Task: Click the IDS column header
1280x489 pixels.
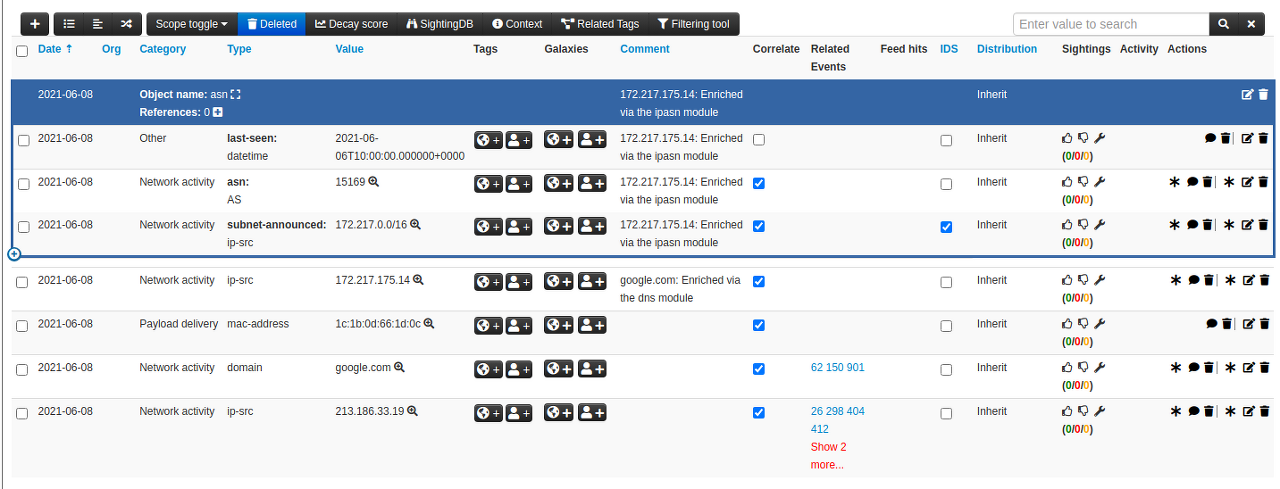Action: click(948, 49)
